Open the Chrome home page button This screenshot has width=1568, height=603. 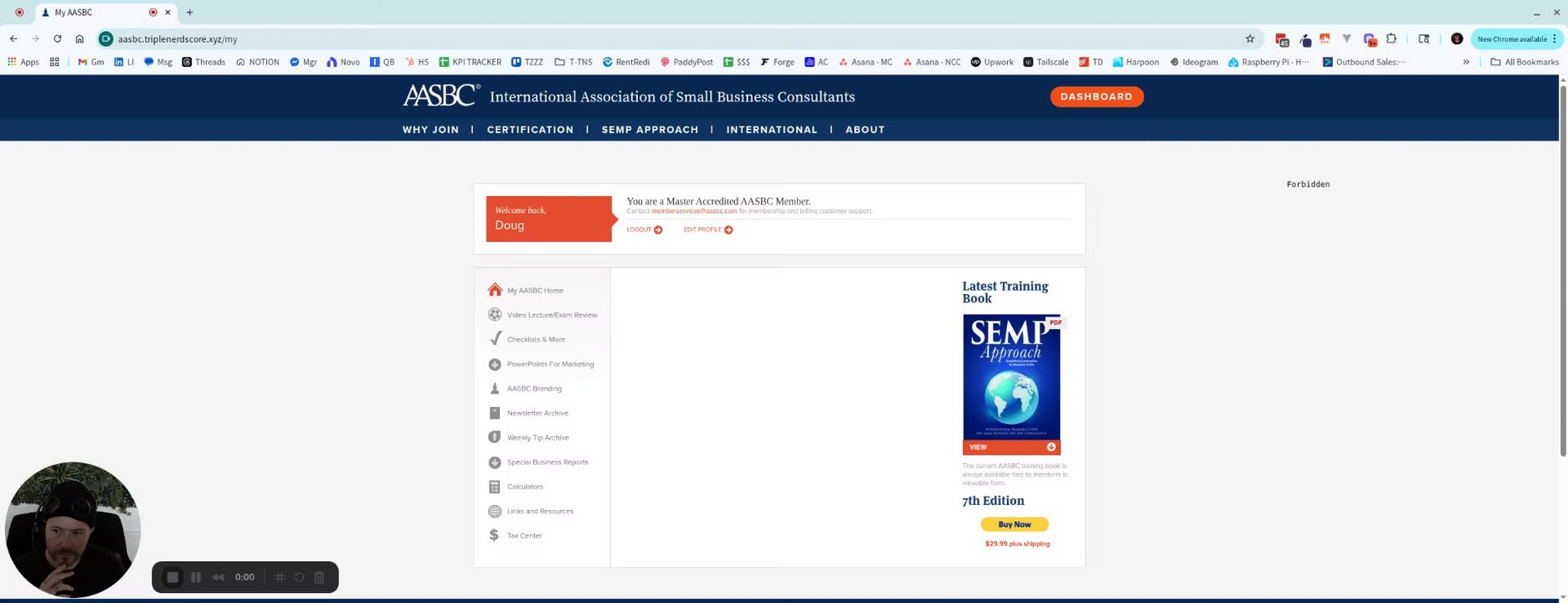pos(80,39)
